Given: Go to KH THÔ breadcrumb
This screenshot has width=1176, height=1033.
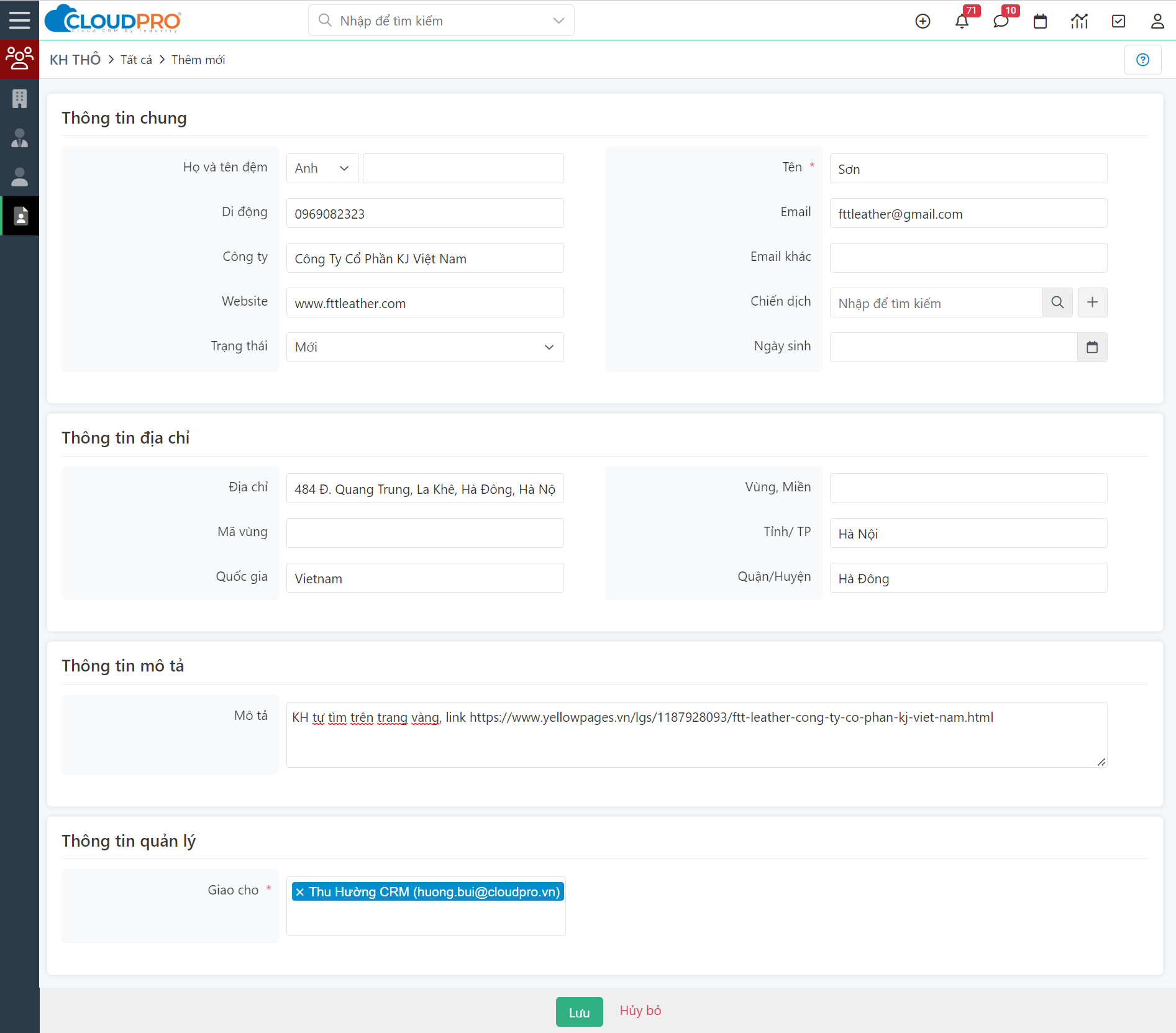Looking at the screenshot, I should click(x=75, y=60).
